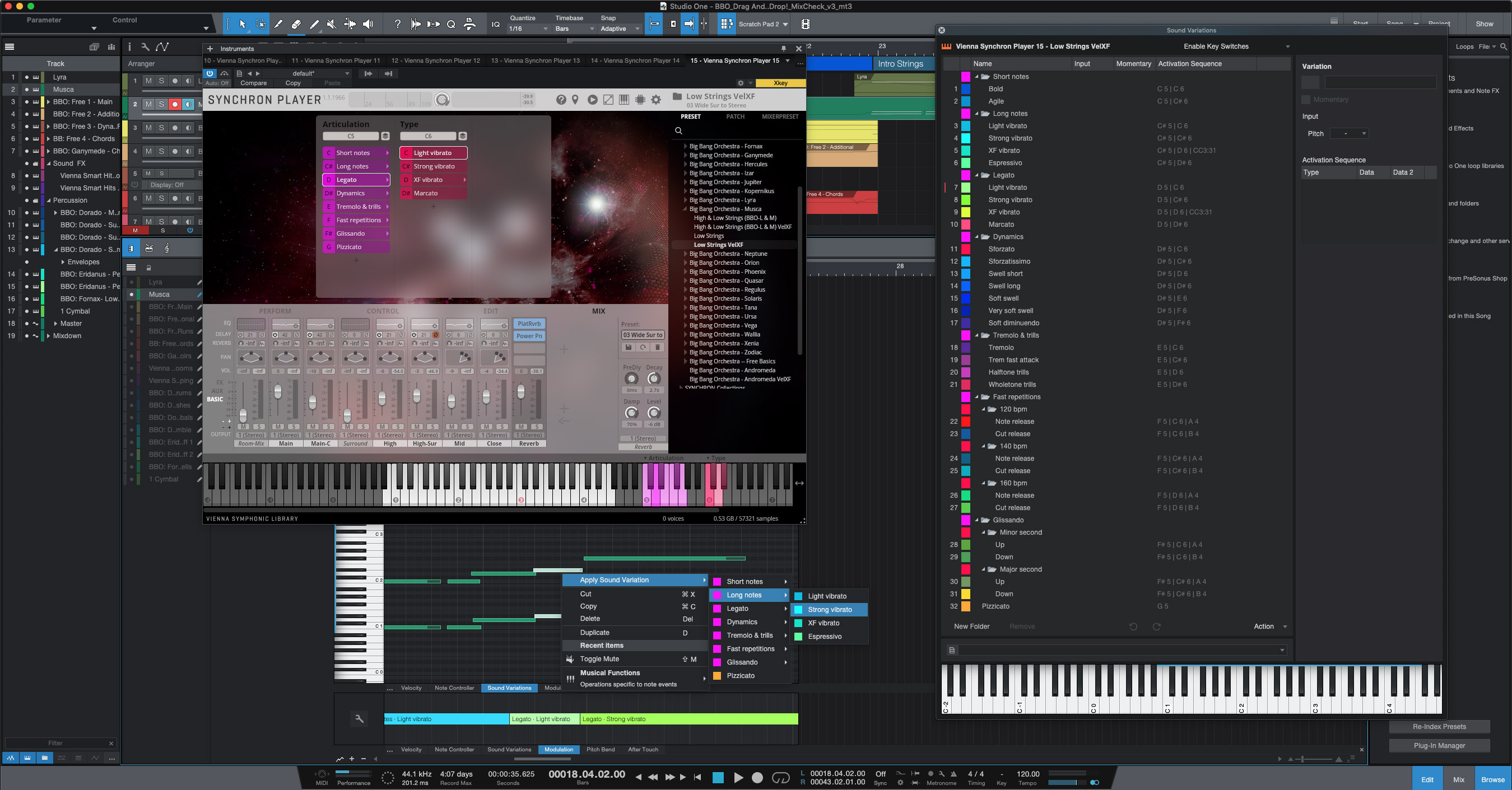1512x790 pixels.
Task: Open Synchron Player settings gear icon
Action: (656, 100)
